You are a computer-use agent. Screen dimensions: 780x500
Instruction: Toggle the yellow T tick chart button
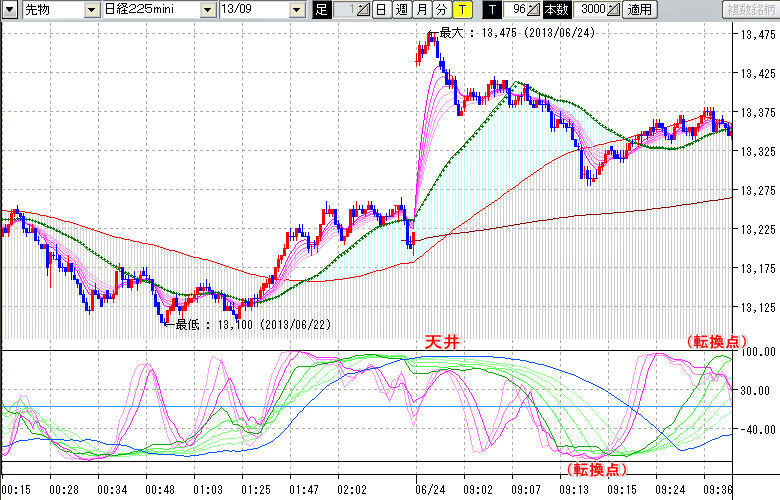462,10
